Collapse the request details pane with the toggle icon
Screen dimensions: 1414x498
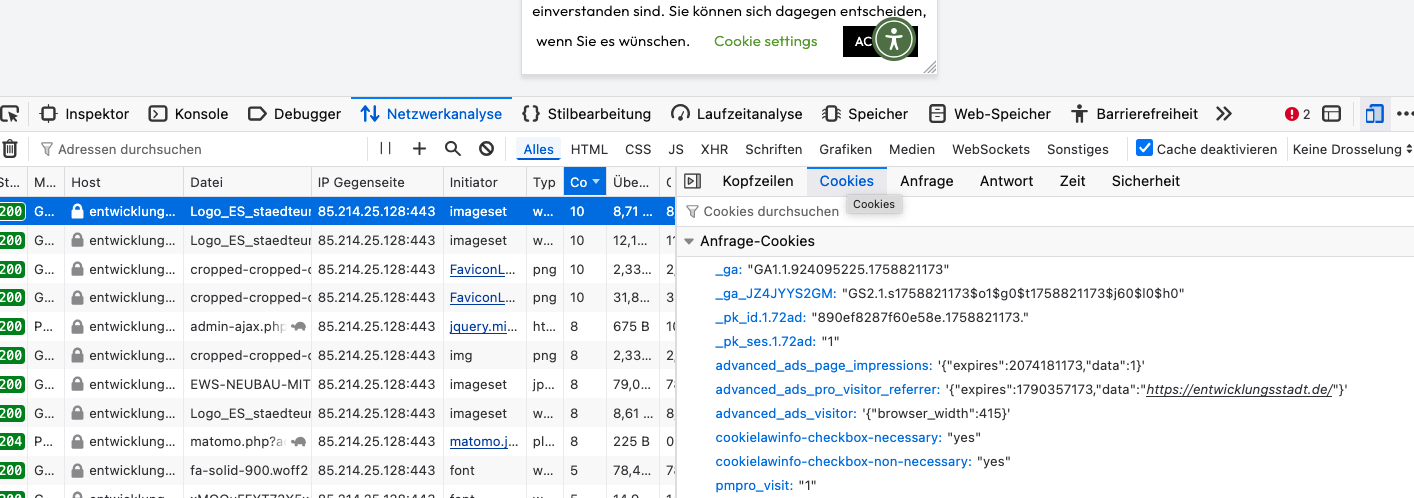point(692,181)
